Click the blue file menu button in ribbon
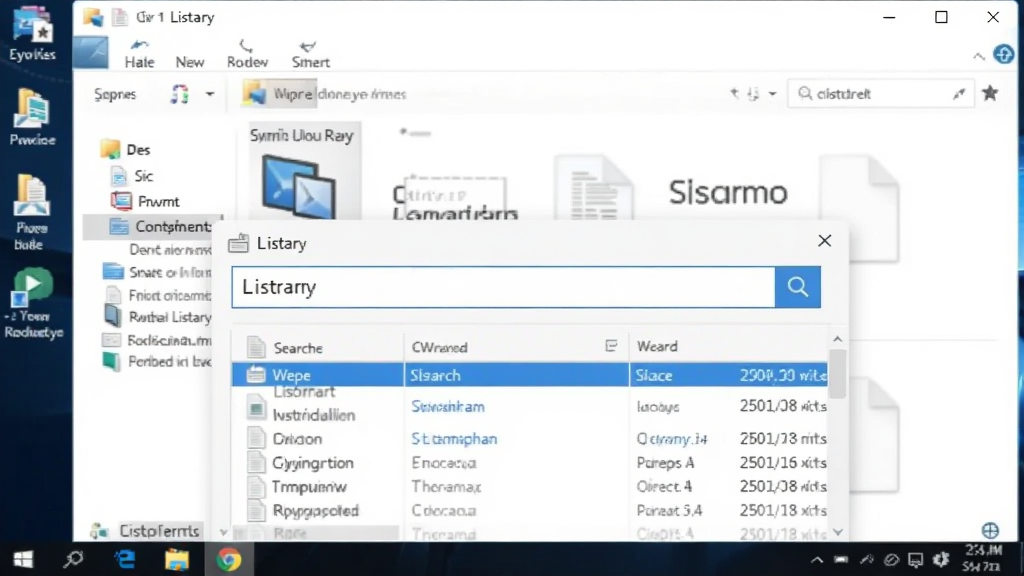The width and height of the screenshot is (1024, 576). [x=90, y=53]
